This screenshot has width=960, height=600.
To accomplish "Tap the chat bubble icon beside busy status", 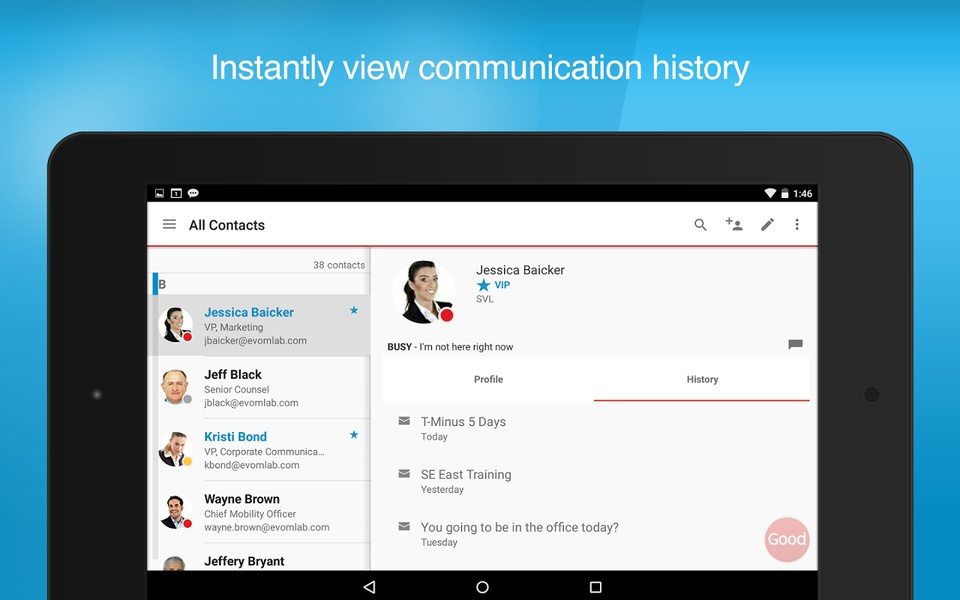I will pos(795,344).
